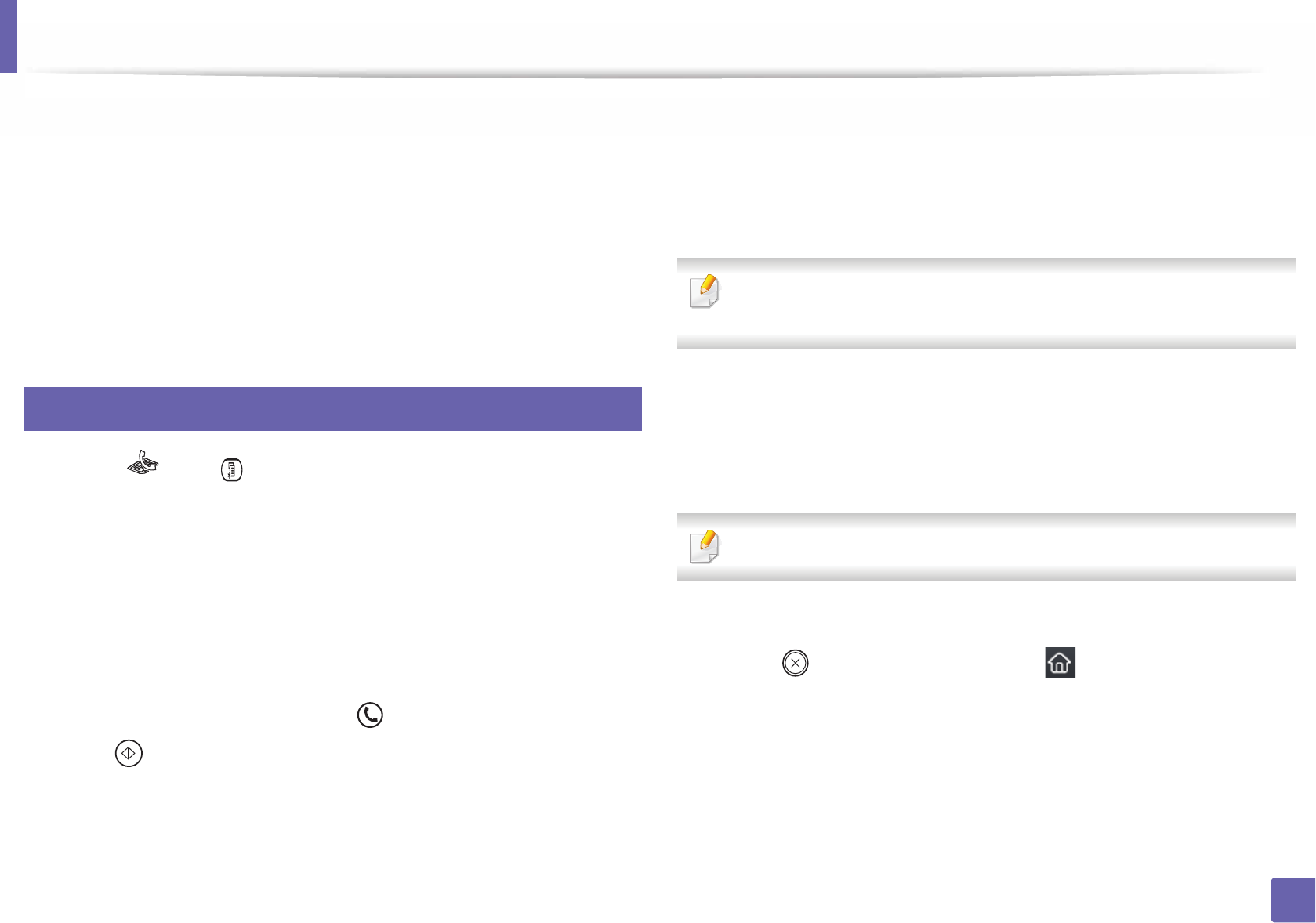Click the purple chapter tab at top-left corner
This screenshot has height=923, width=1316.
pos(8,36)
